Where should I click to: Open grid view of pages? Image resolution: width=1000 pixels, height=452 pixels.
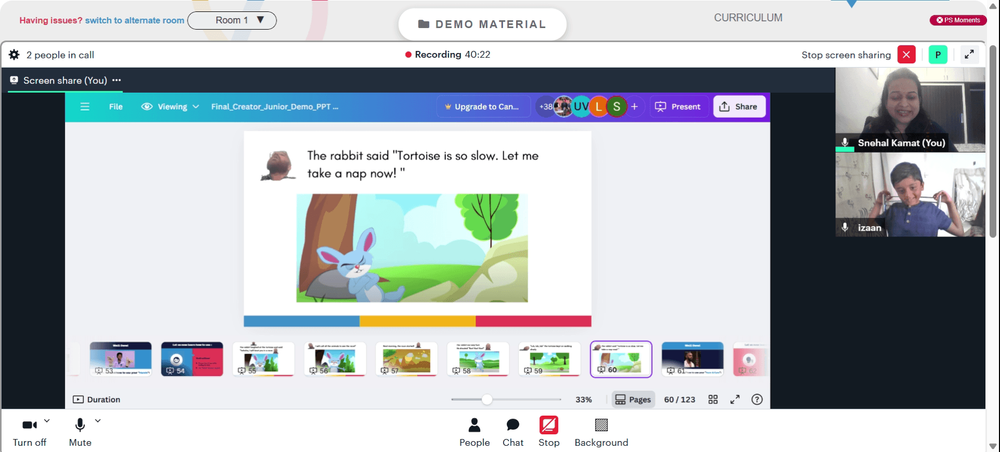click(x=713, y=400)
